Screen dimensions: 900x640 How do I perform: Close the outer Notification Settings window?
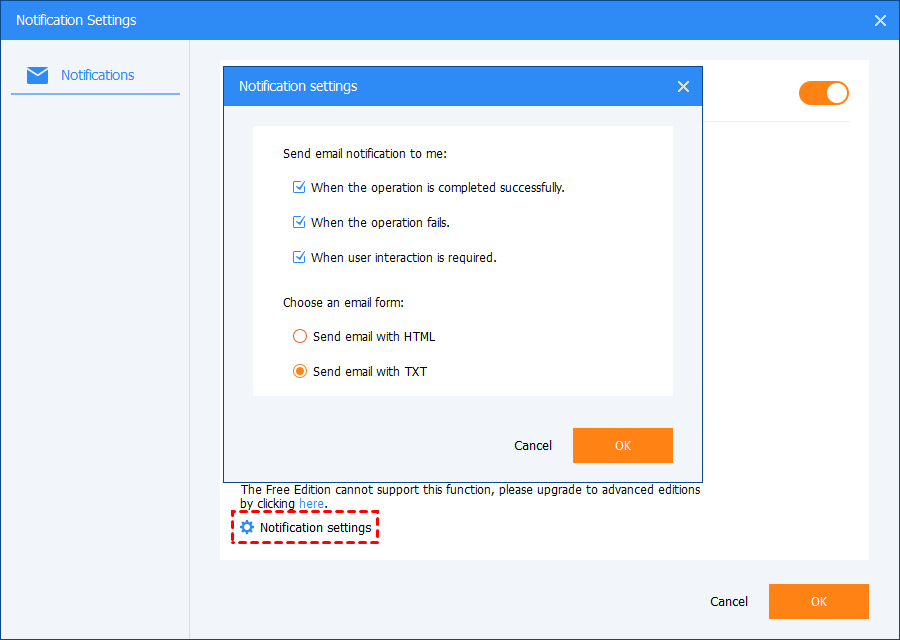pos(880,20)
